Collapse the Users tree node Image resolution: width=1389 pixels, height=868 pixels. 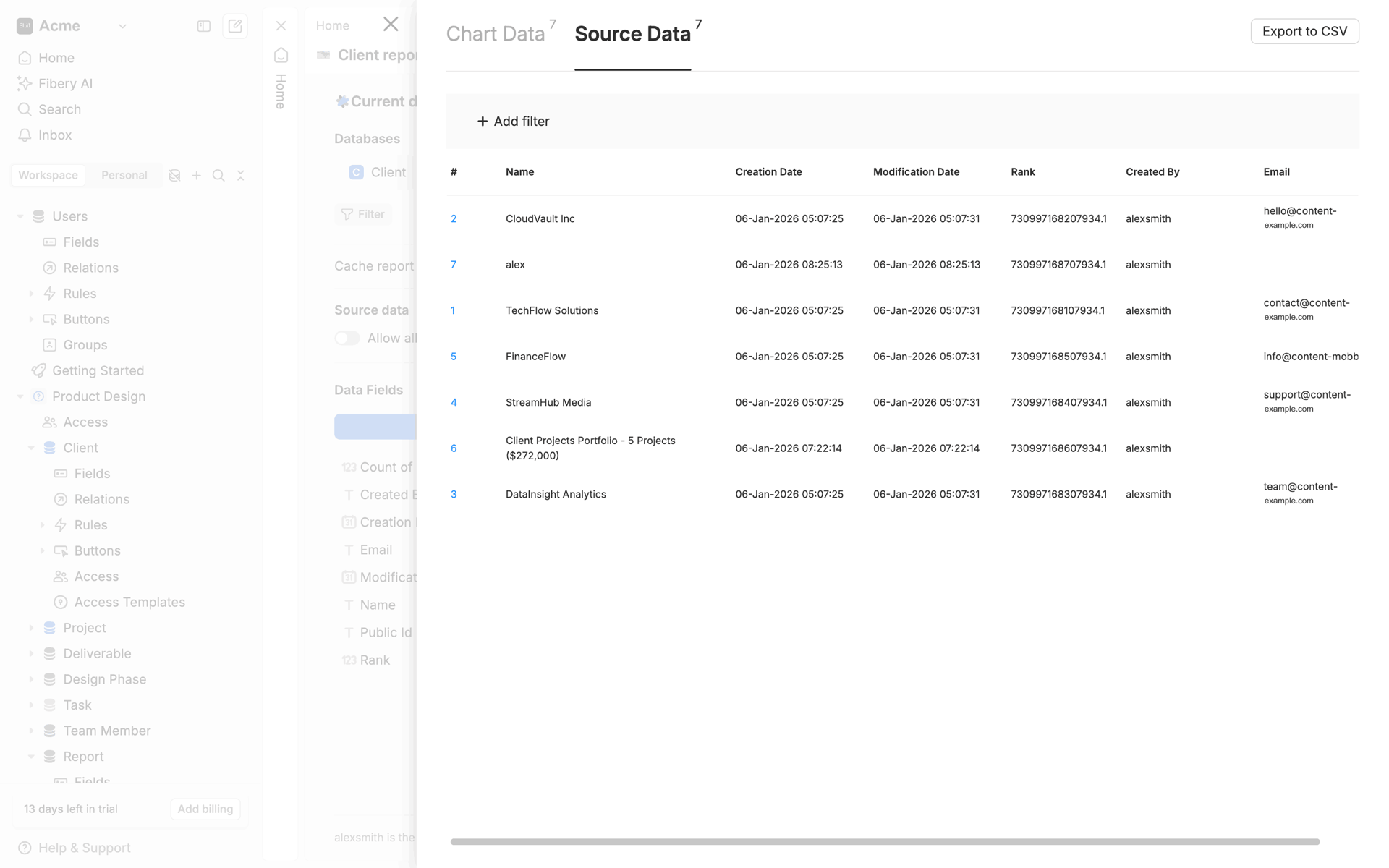click(20, 216)
